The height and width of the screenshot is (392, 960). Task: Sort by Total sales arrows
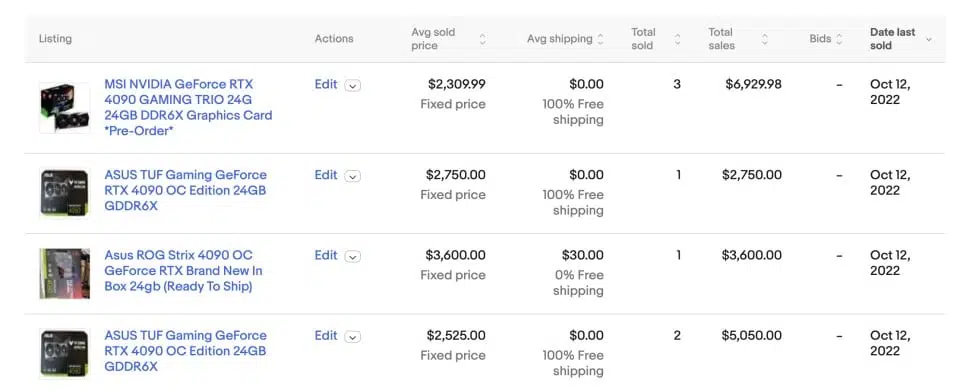coord(765,39)
